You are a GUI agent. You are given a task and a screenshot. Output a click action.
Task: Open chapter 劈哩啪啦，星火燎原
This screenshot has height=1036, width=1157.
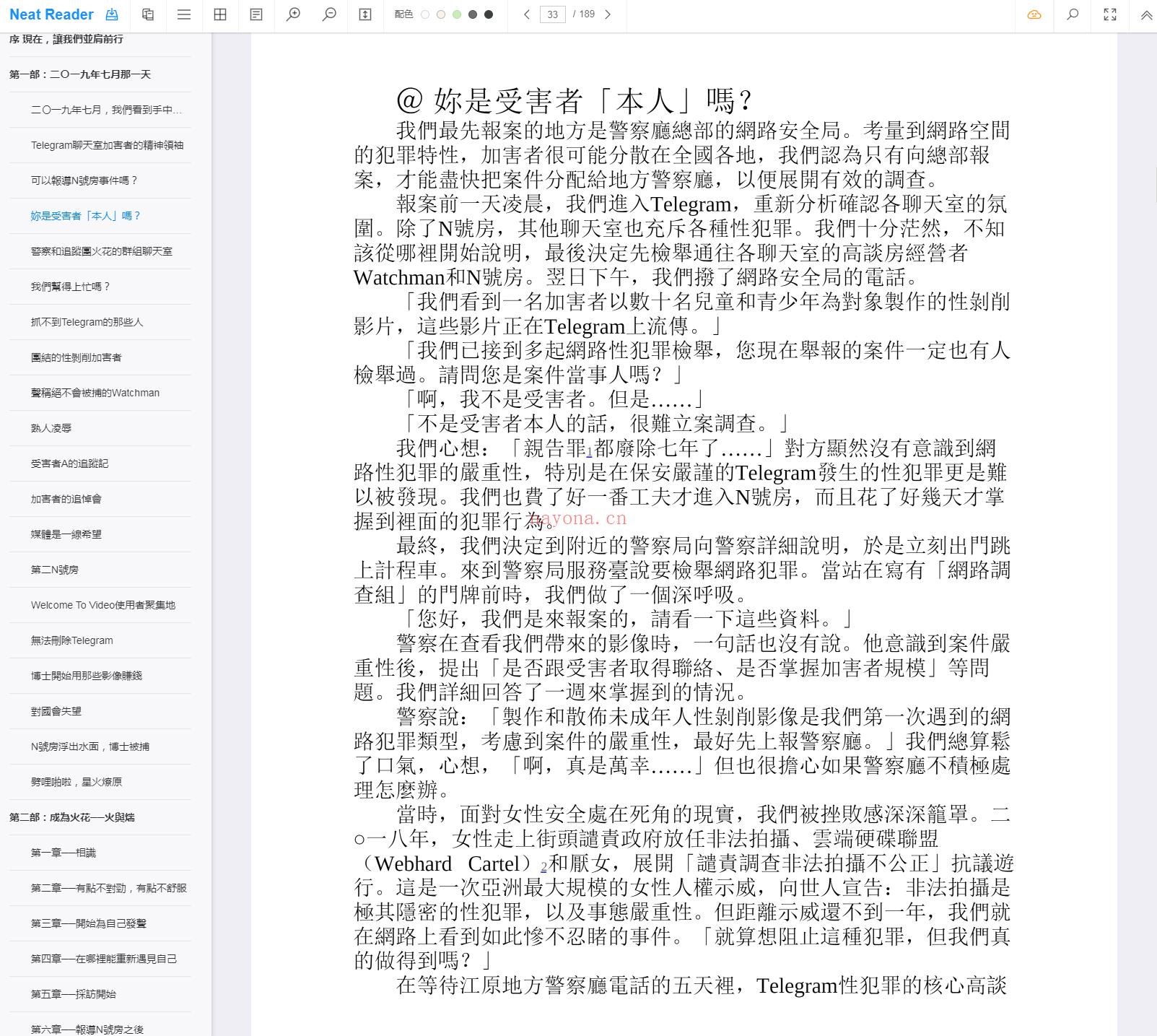76,782
